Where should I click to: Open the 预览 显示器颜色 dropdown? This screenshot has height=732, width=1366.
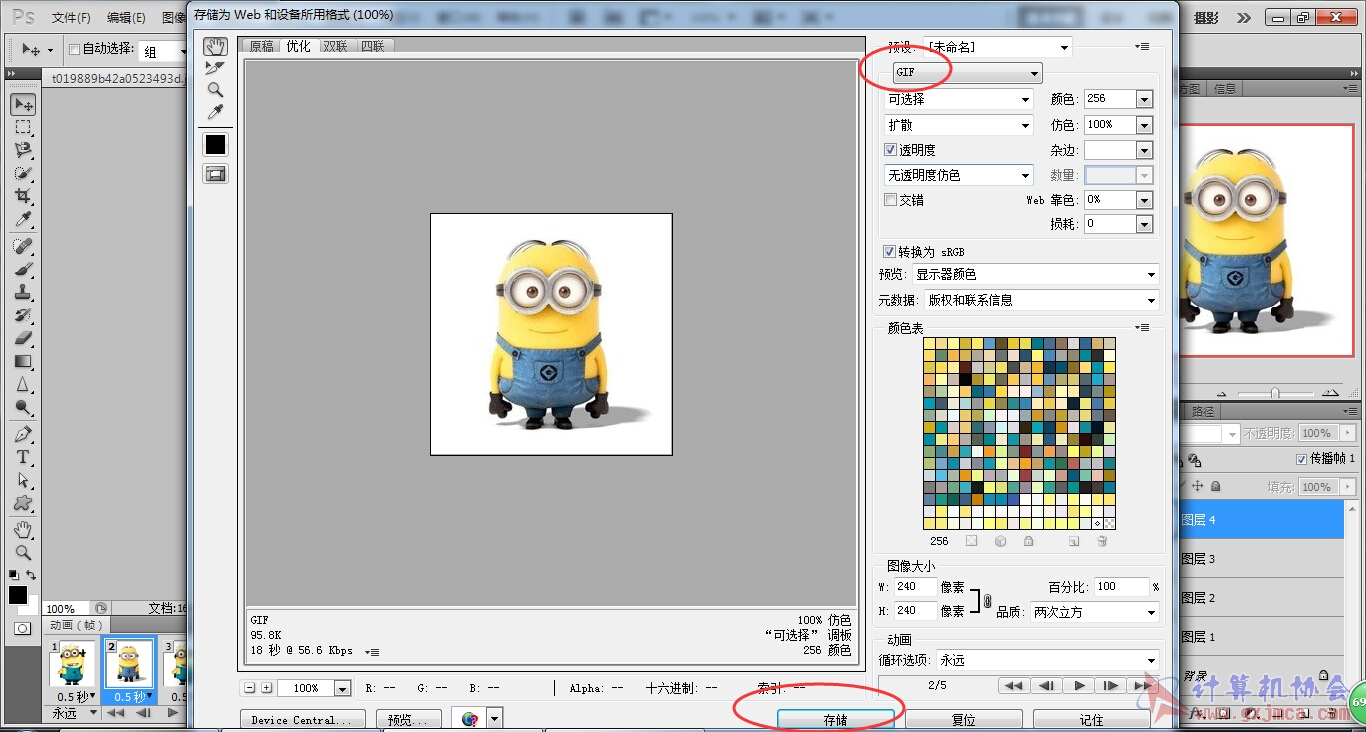1035,274
